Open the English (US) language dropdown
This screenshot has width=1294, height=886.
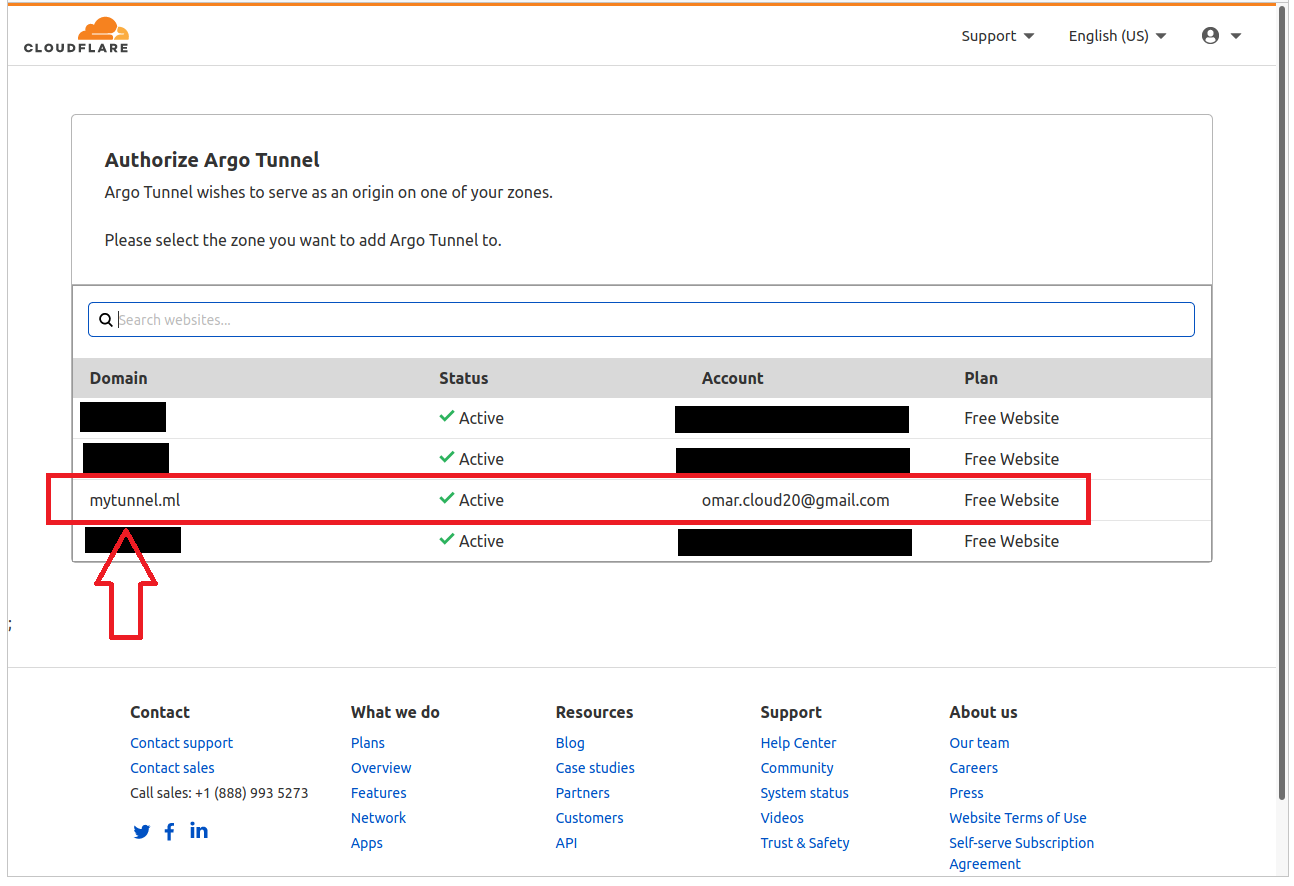[1117, 36]
